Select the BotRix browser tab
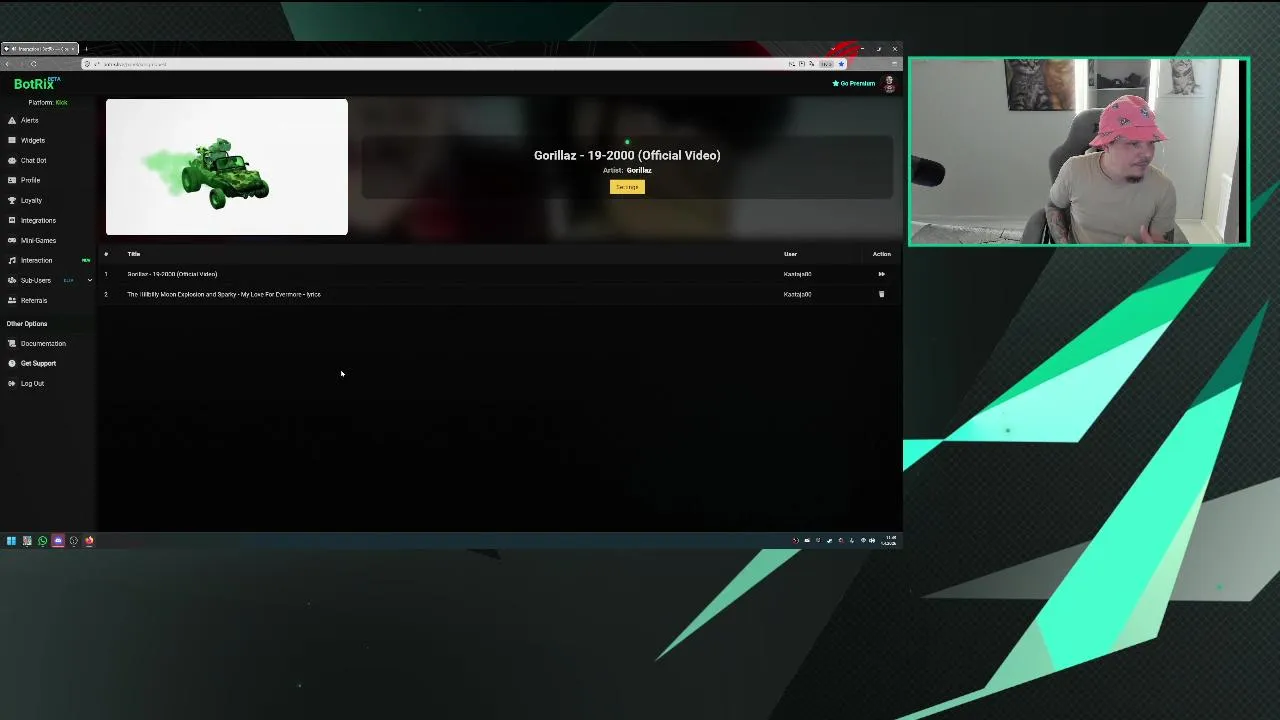This screenshot has height=720, width=1280. pyautogui.click(x=40, y=48)
